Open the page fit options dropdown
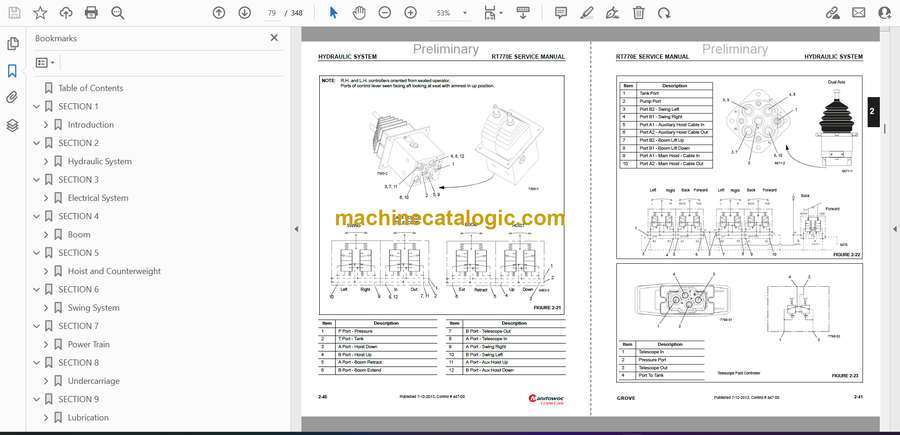This screenshot has width=900, height=435. 493,13
